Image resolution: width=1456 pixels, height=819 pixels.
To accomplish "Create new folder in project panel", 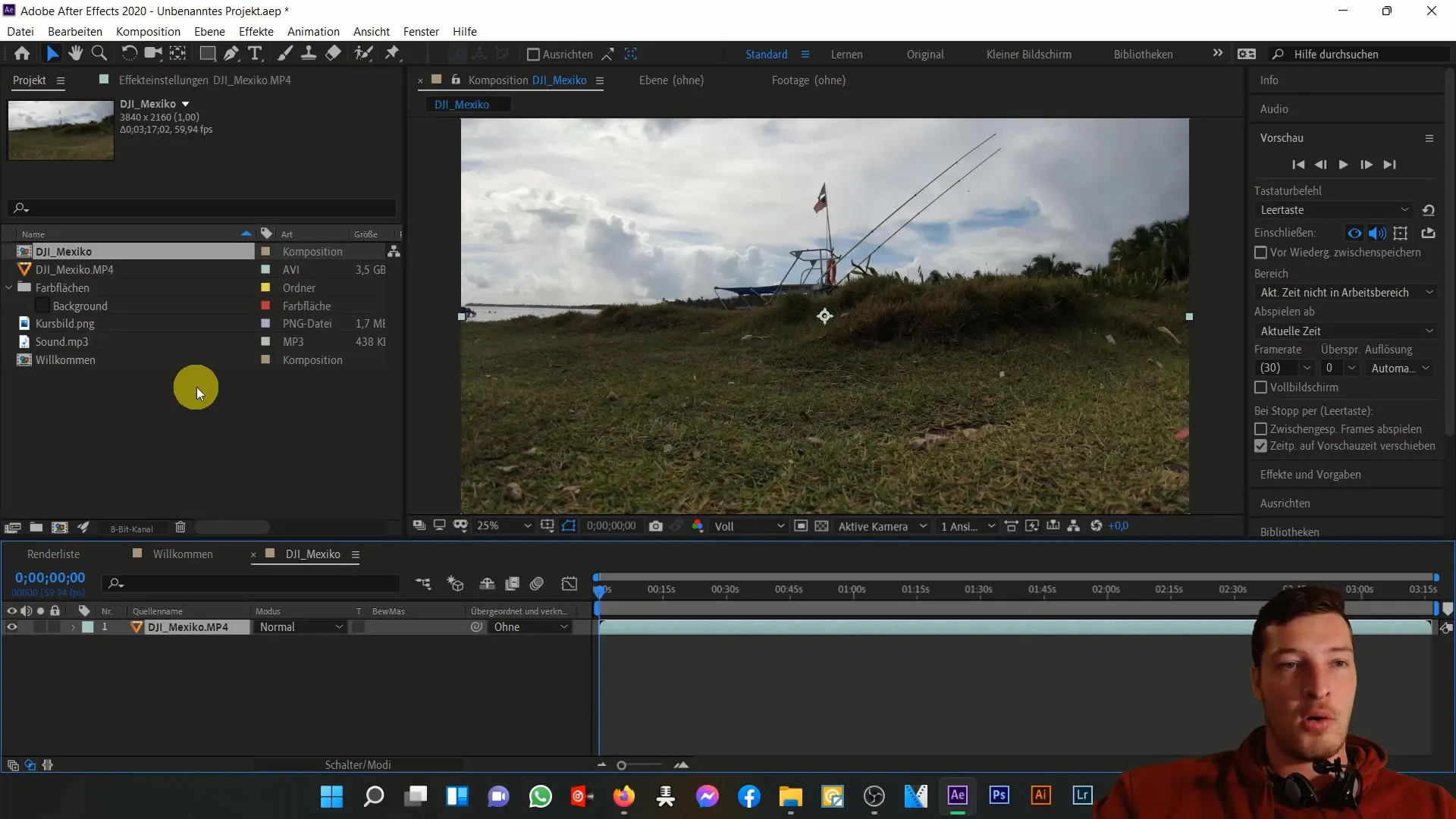I will [36, 528].
